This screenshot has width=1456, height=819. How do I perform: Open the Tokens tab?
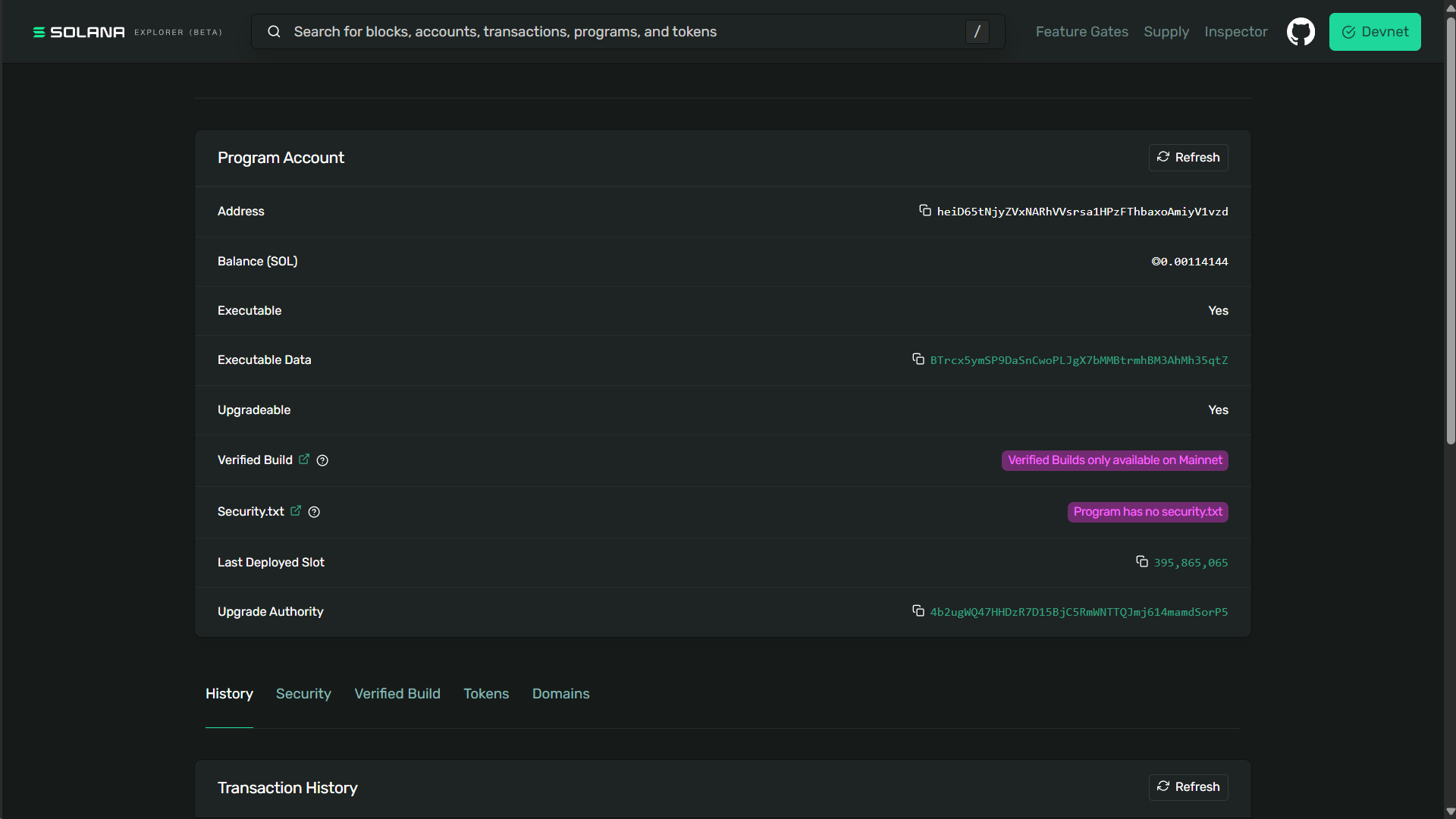pyautogui.click(x=486, y=694)
